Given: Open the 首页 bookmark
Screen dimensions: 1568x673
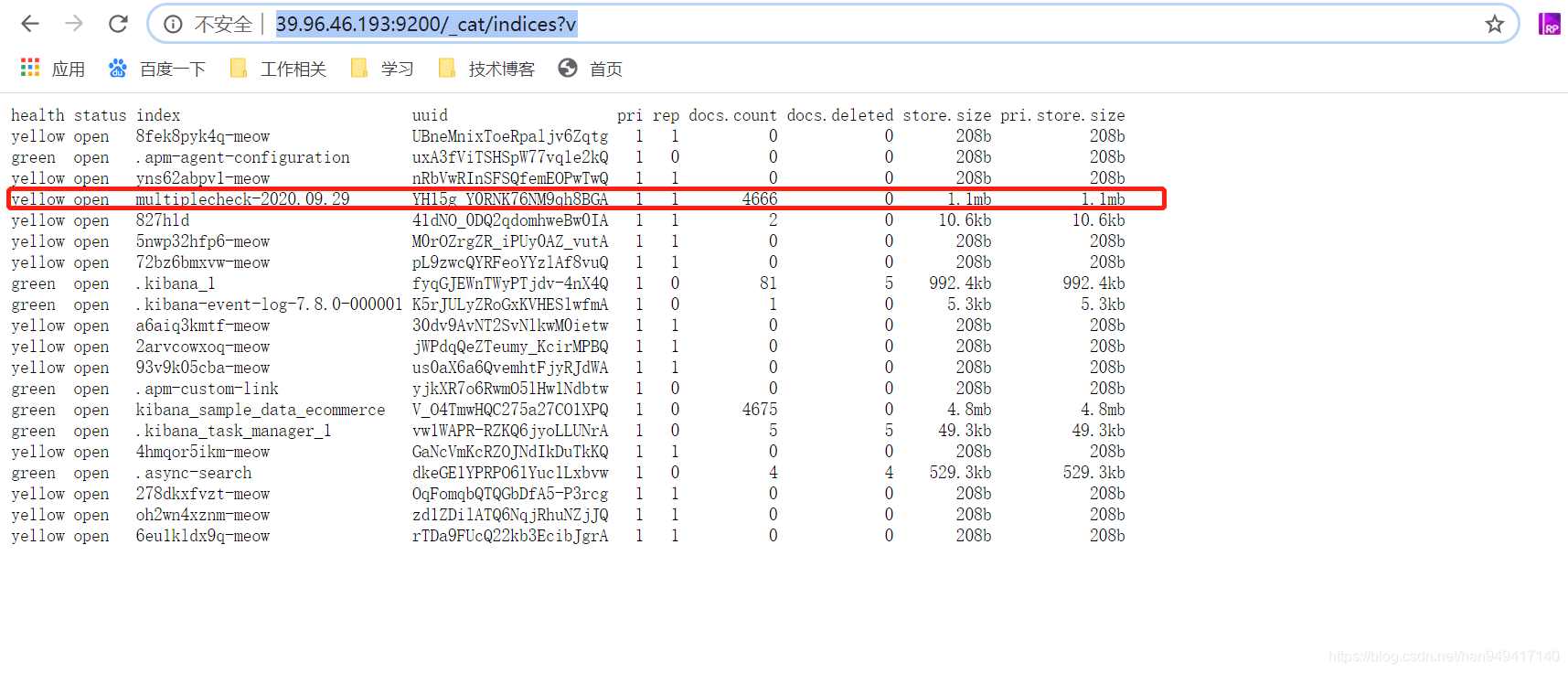Looking at the screenshot, I should pyautogui.click(x=591, y=69).
